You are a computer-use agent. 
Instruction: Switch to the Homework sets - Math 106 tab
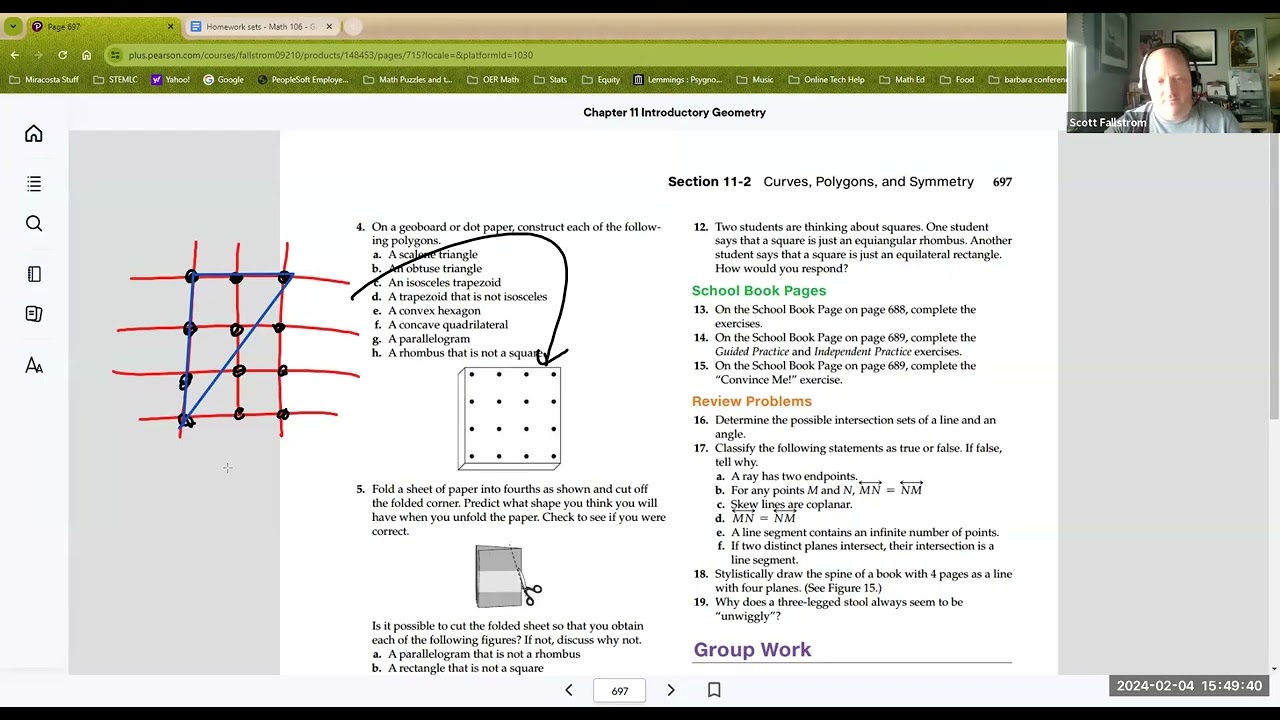pos(260,27)
